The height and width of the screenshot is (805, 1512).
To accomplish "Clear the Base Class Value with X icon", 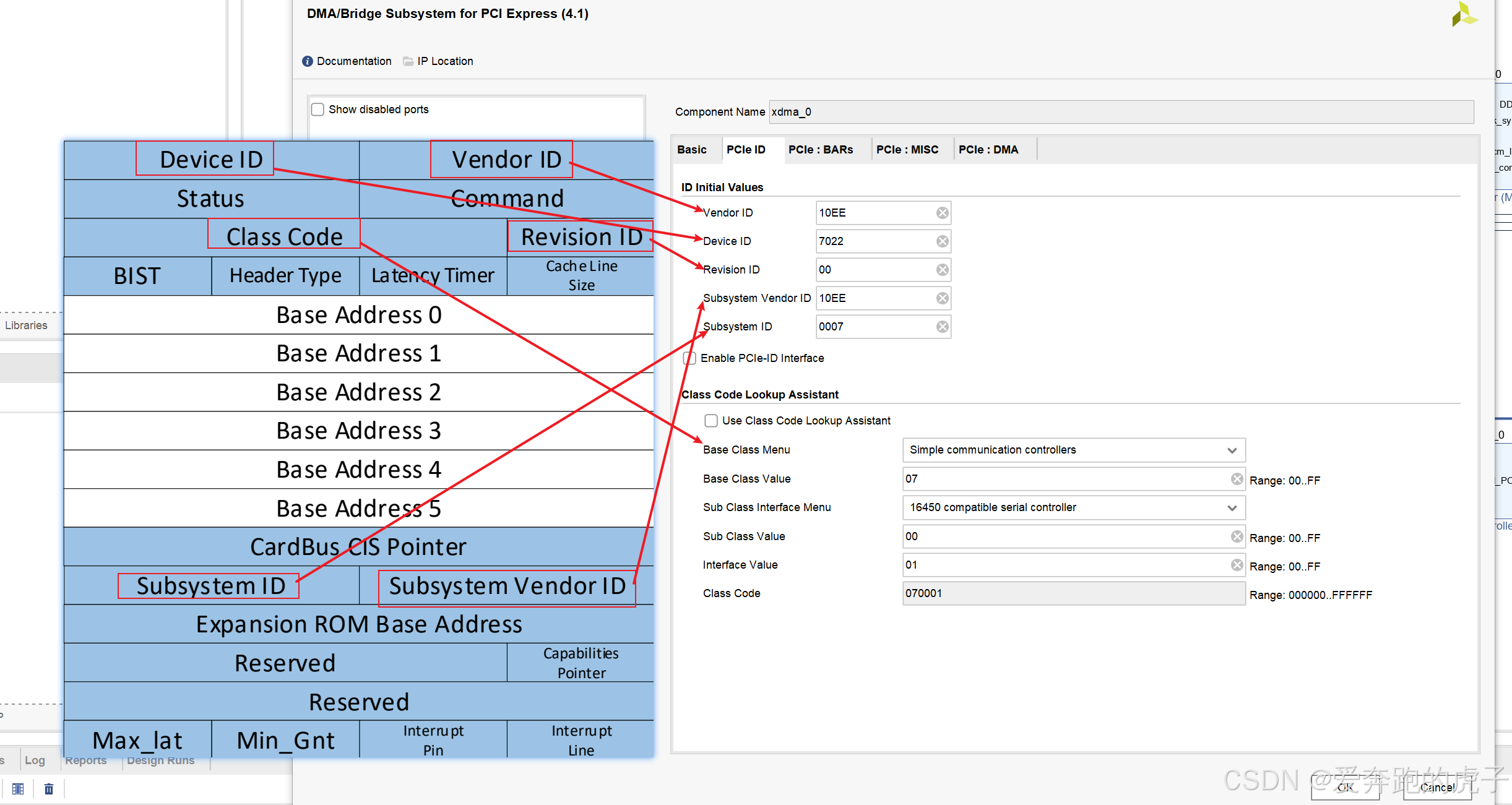I will pos(1237,479).
